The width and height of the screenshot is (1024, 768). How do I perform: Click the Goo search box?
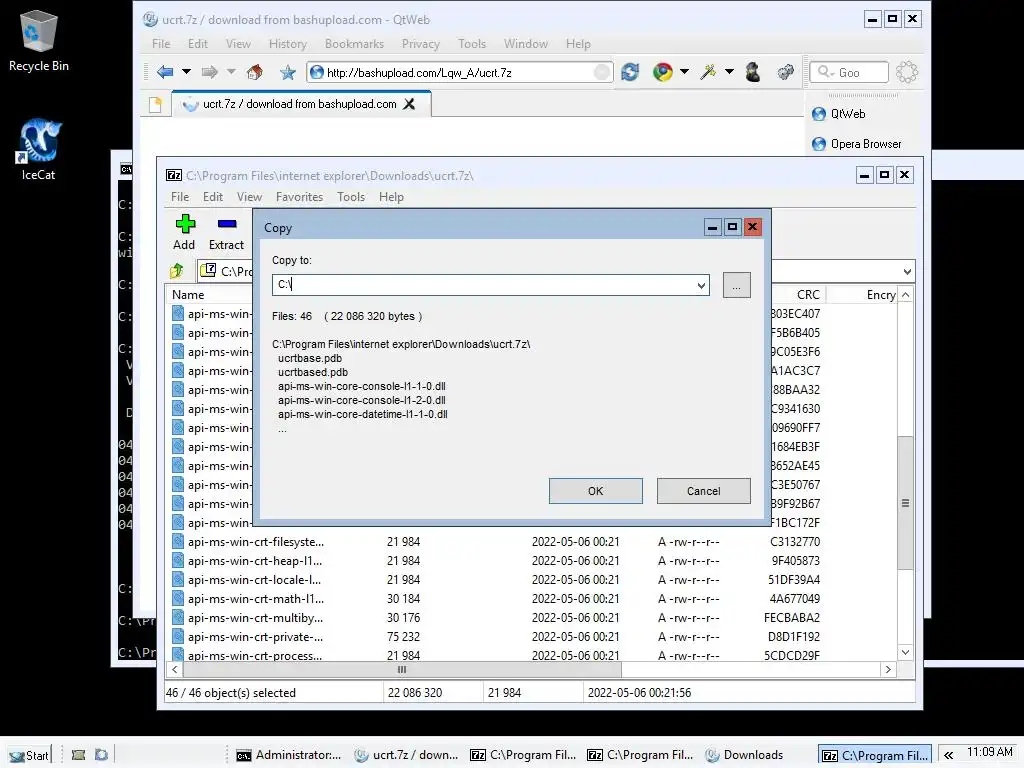tap(849, 72)
